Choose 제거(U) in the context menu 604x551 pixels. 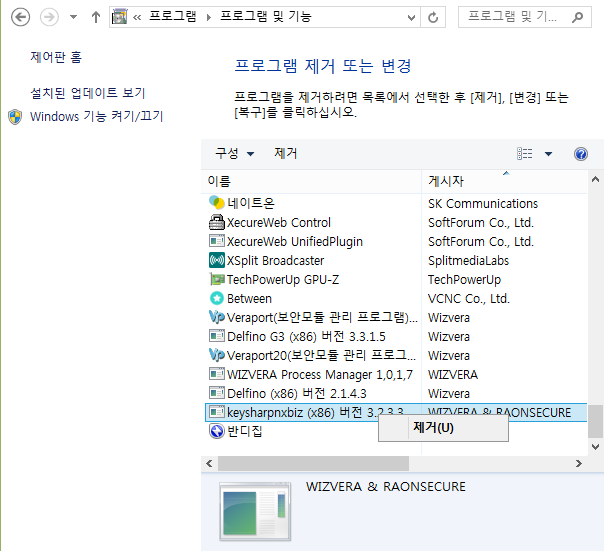[x=443, y=428]
